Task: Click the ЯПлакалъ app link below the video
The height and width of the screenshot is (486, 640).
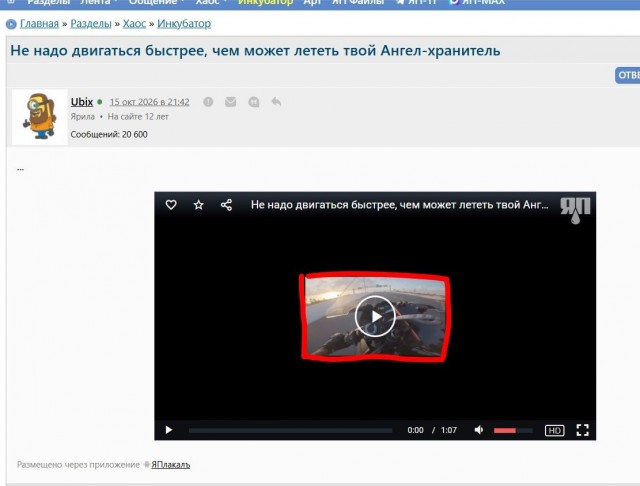Action: tap(171, 464)
